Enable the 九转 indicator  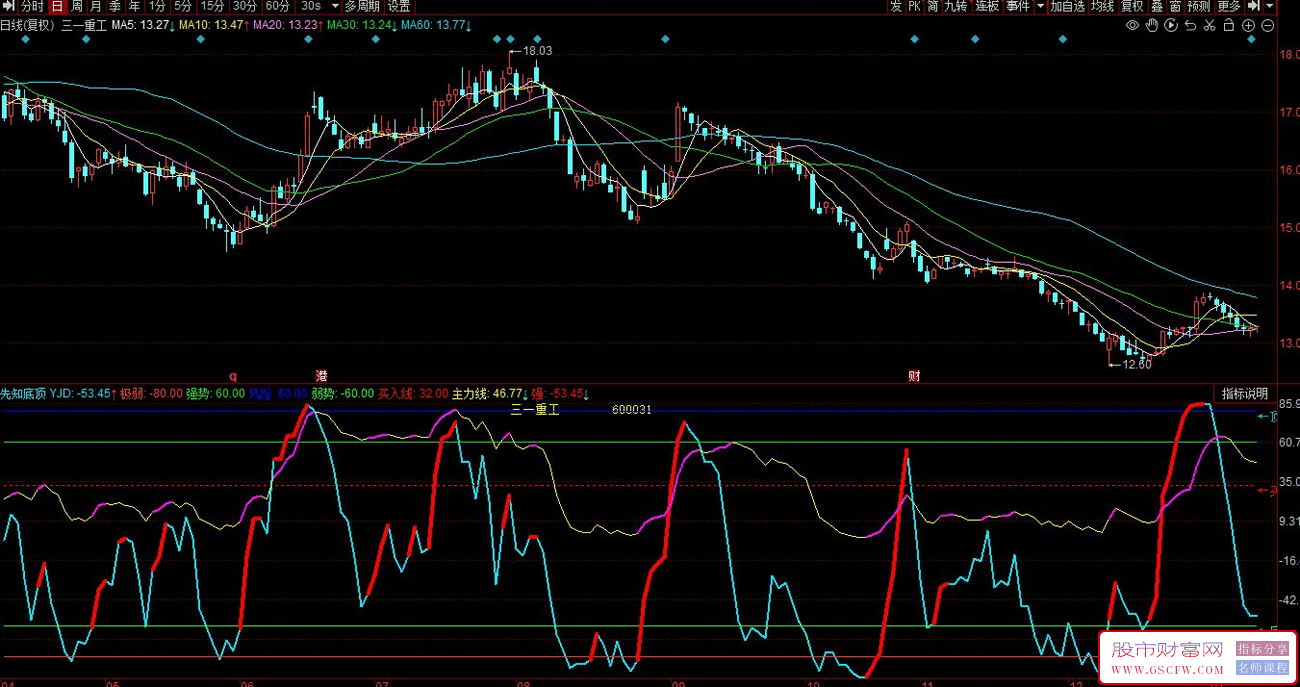pos(956,6)
